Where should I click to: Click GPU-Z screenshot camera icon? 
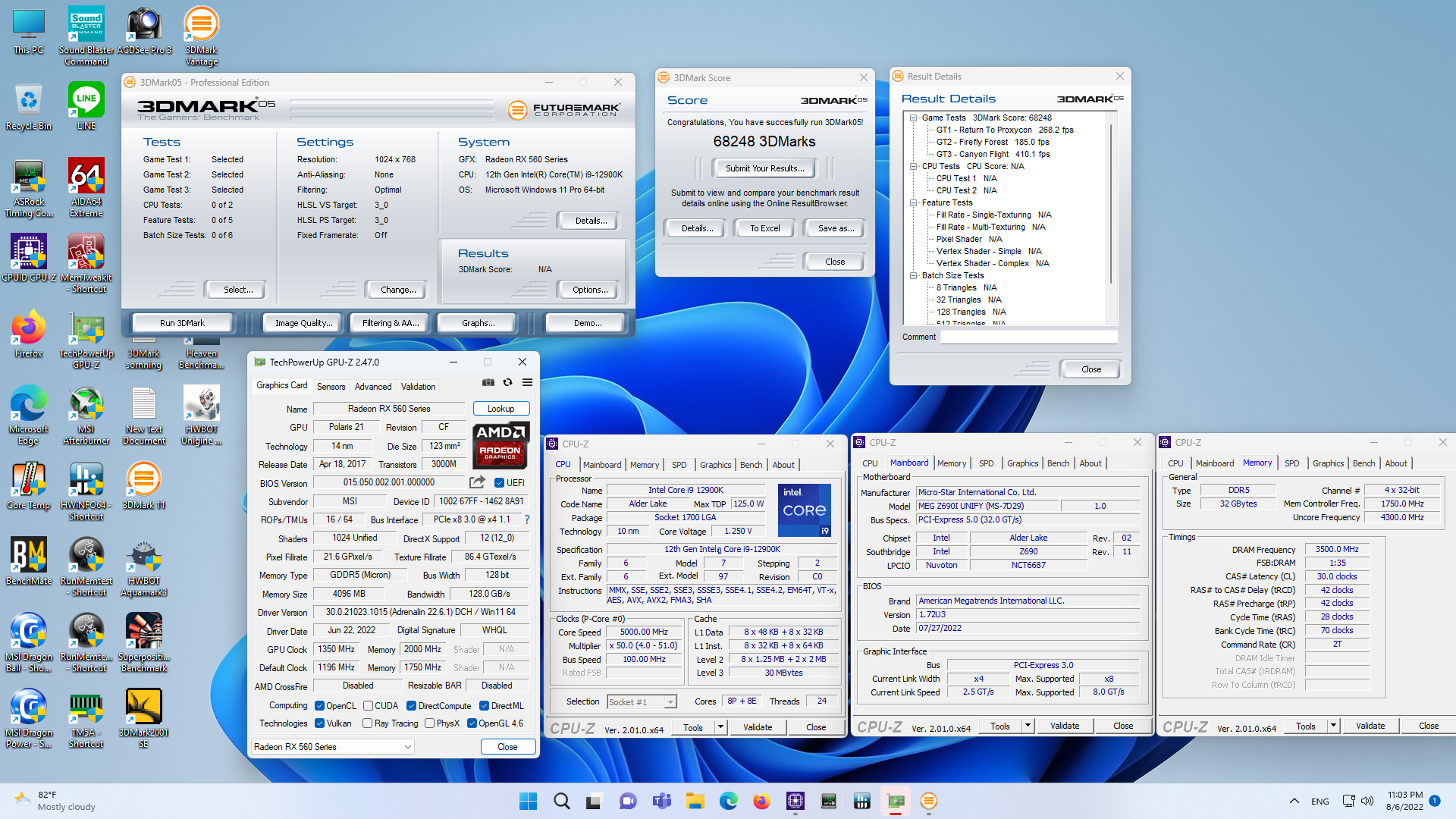point(488,382)
